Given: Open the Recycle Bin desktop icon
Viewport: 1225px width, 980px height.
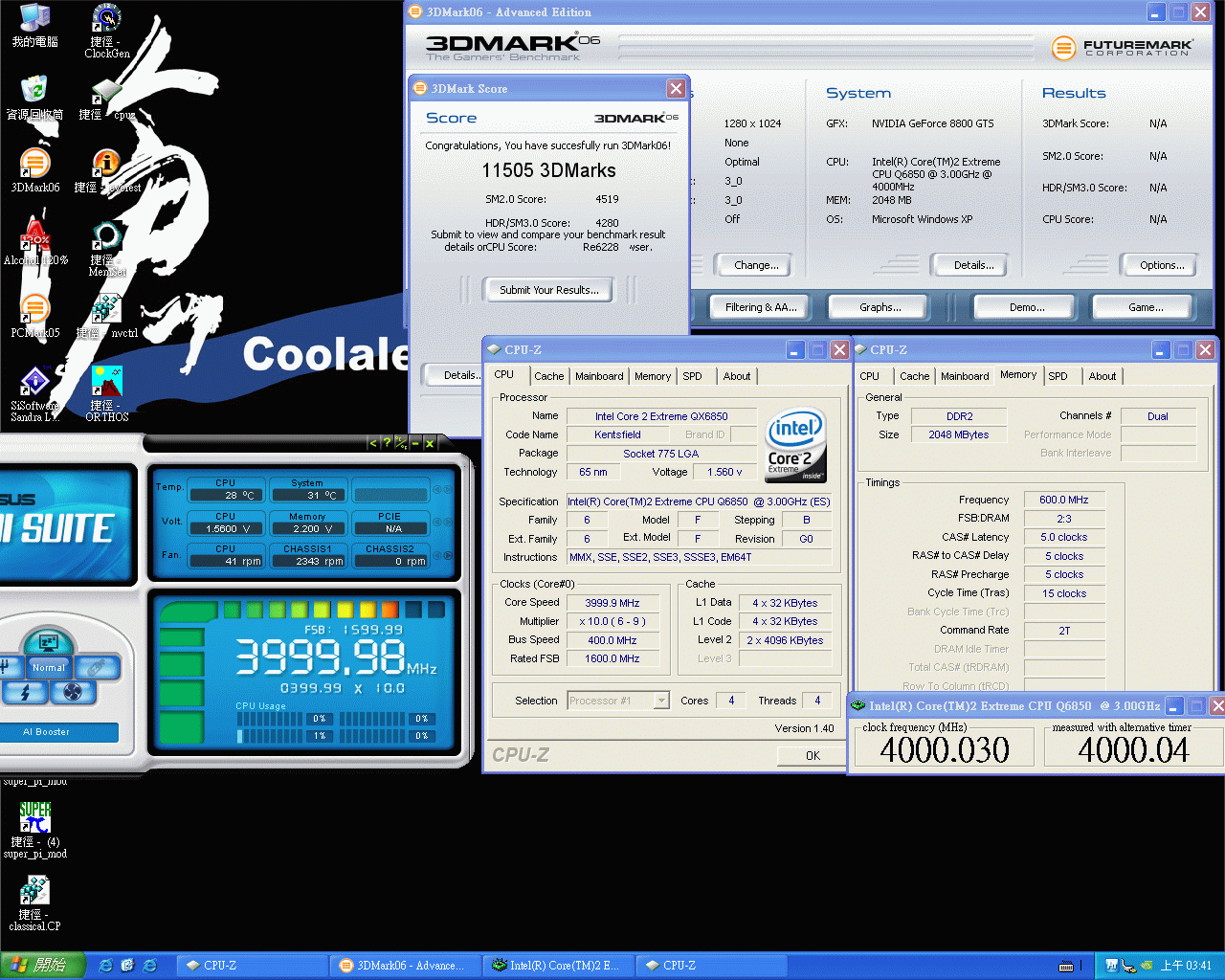Looking at the screenshot, I should [x=35, y=99].
